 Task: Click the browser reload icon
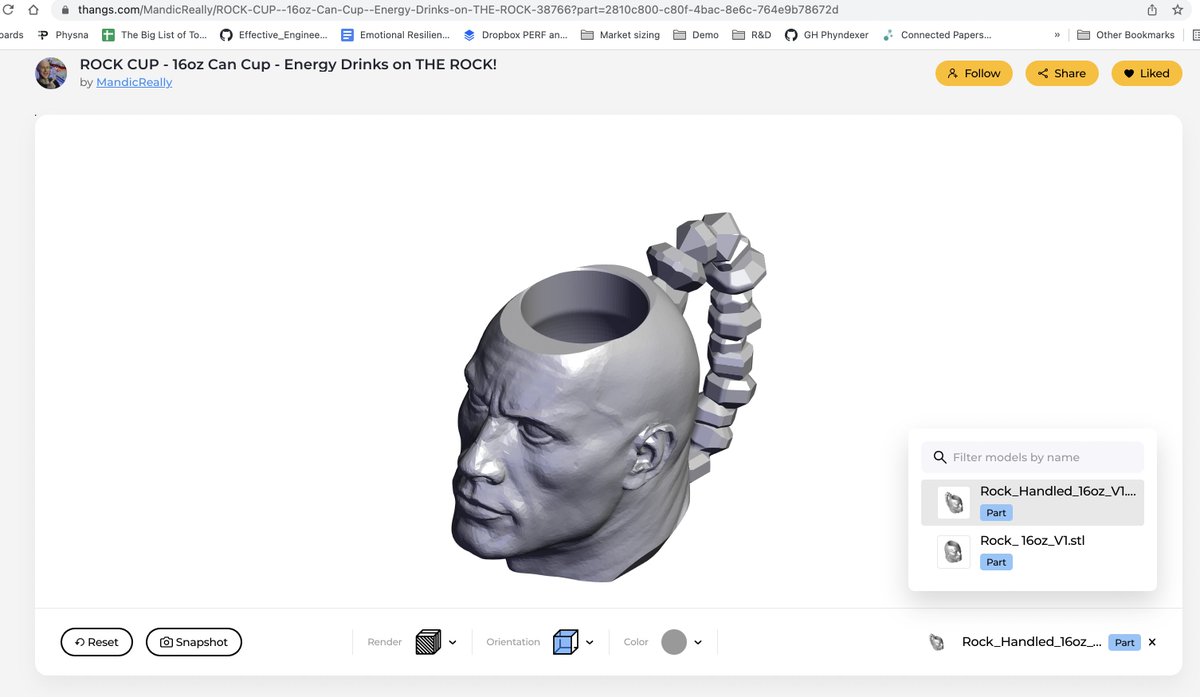point(8,10)
